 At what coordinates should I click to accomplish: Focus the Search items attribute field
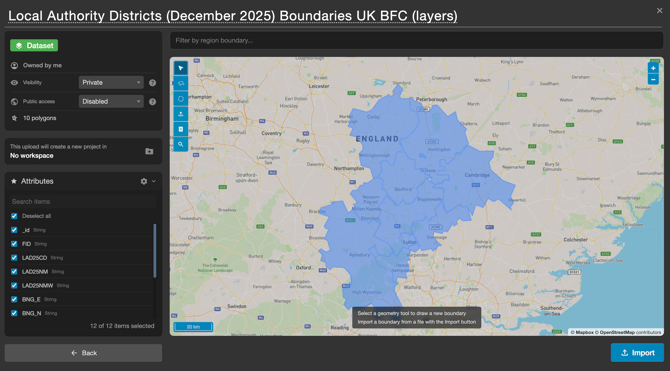(x=83, y=201)
